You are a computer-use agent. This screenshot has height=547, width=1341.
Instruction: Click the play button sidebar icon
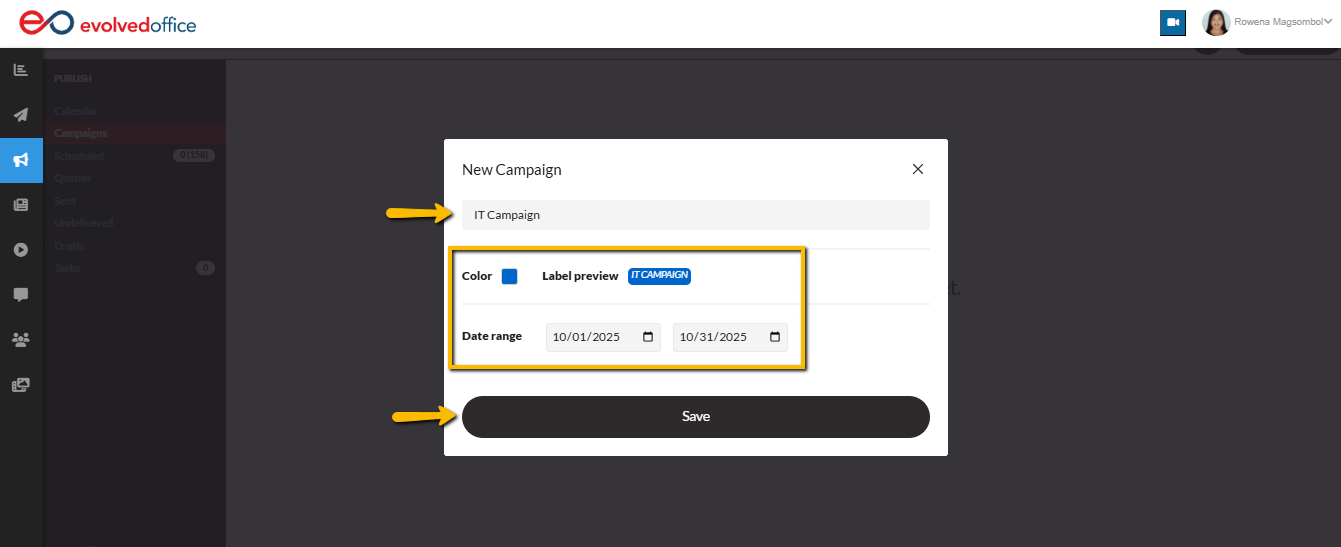tap(20, 249)
